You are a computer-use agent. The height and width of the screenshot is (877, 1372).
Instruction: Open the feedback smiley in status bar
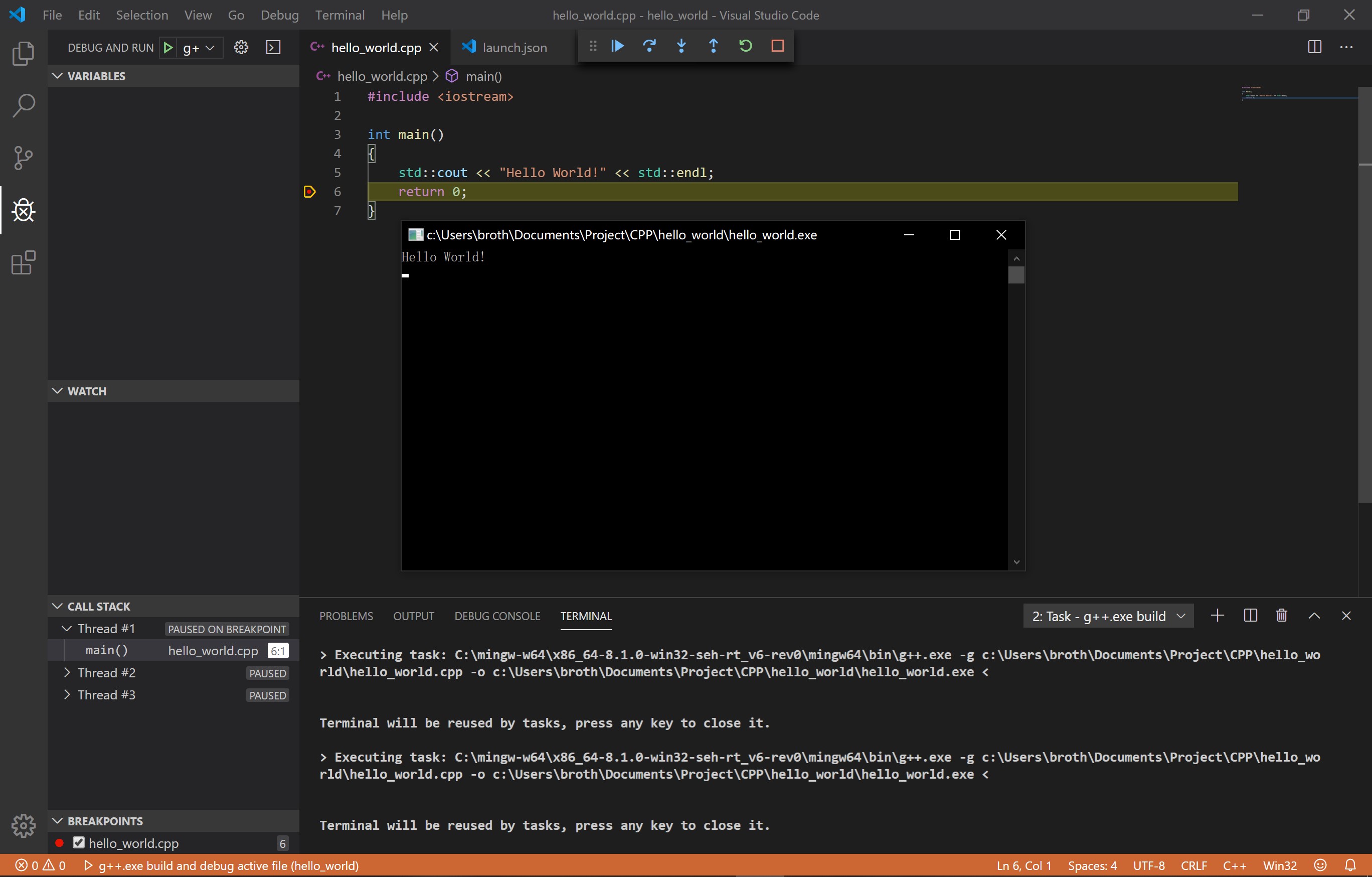(x=1320, y=865)
